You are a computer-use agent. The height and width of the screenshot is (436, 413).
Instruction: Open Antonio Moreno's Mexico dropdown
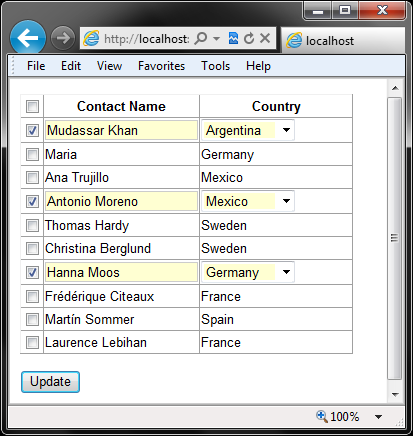pyautogui.click(x=248, y=201)
